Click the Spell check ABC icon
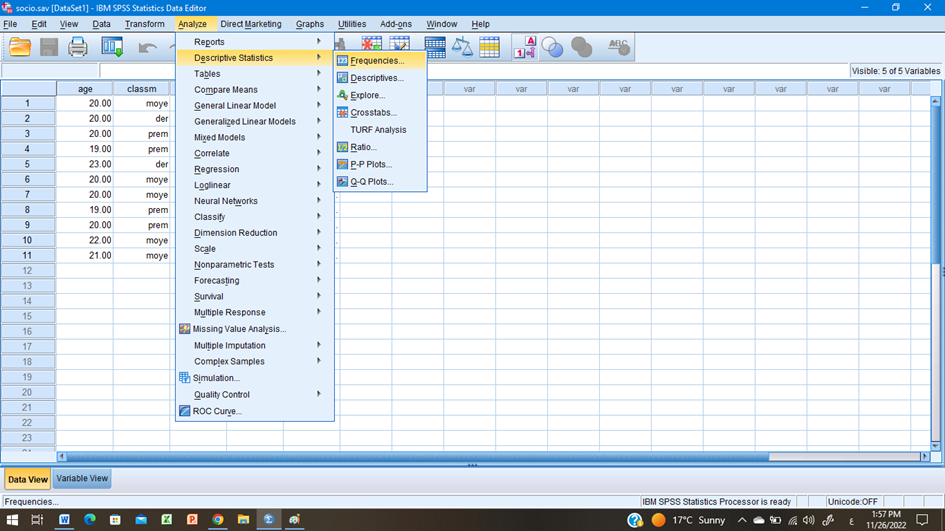This screenshot has width=945, height=531. tap(619, 47)
